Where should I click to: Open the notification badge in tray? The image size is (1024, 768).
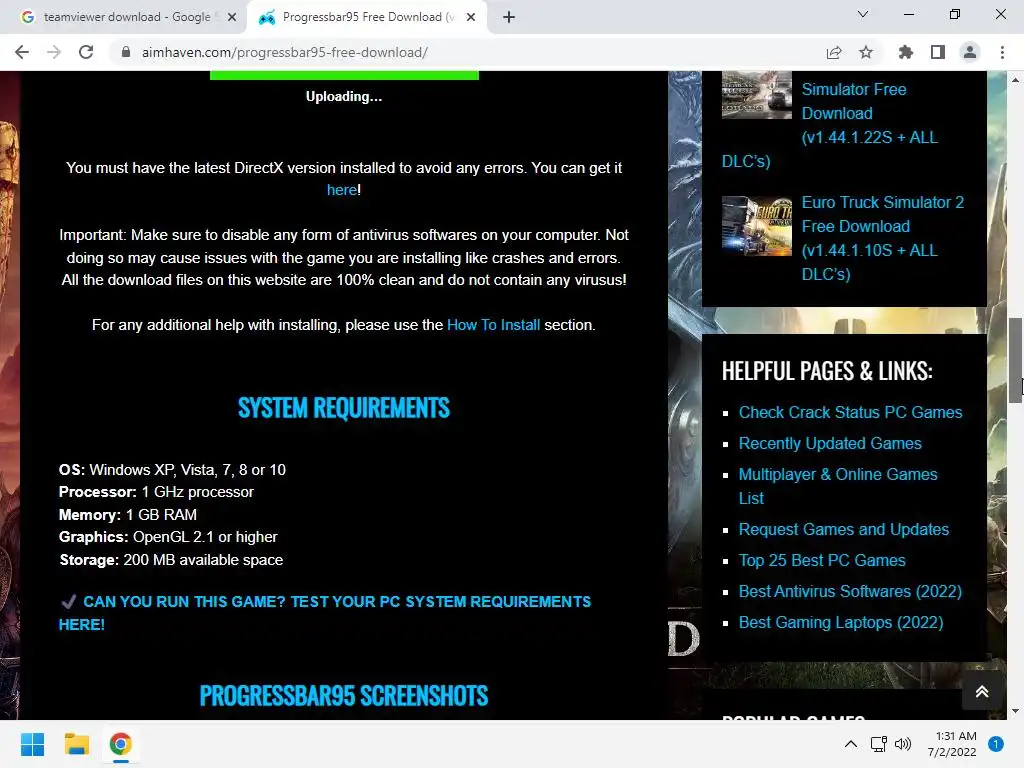[996, 744]
